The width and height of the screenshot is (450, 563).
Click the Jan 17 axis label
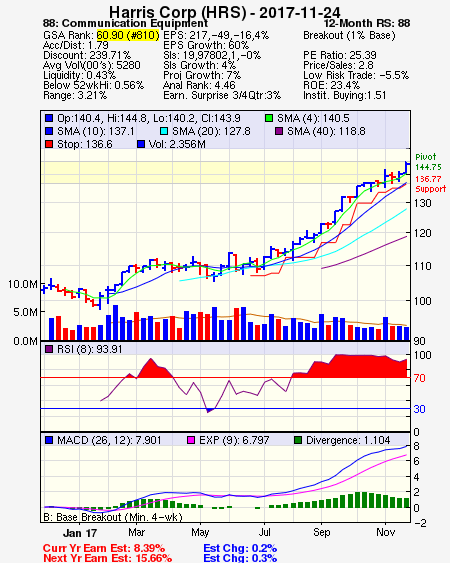click(80, 533)
